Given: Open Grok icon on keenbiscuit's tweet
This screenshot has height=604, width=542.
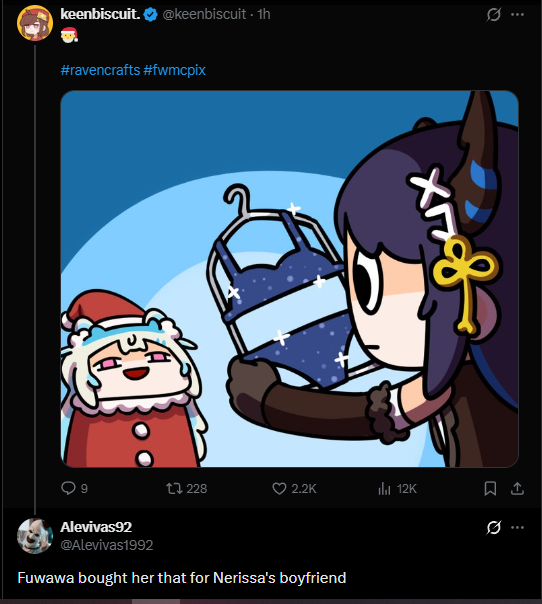Looking at the screenshot, I should click(493, 15).
